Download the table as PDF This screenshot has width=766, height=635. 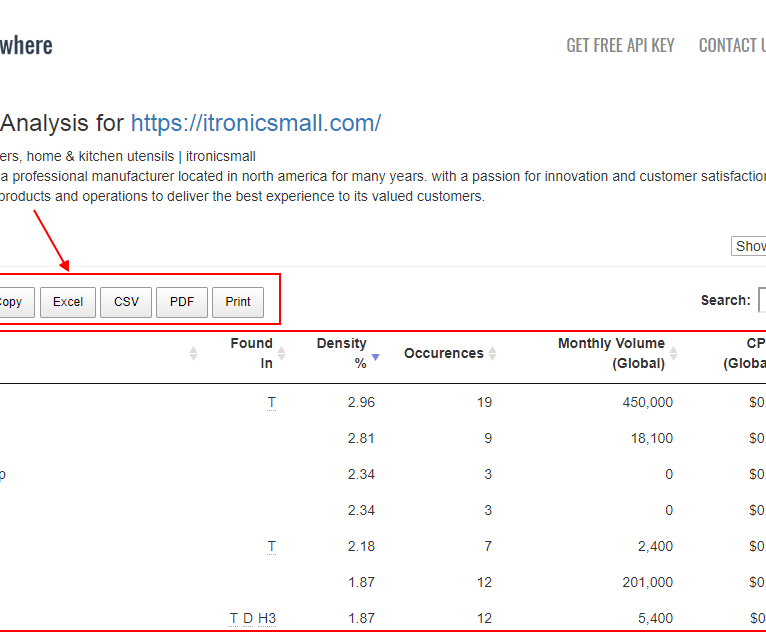tap(182, 302)
